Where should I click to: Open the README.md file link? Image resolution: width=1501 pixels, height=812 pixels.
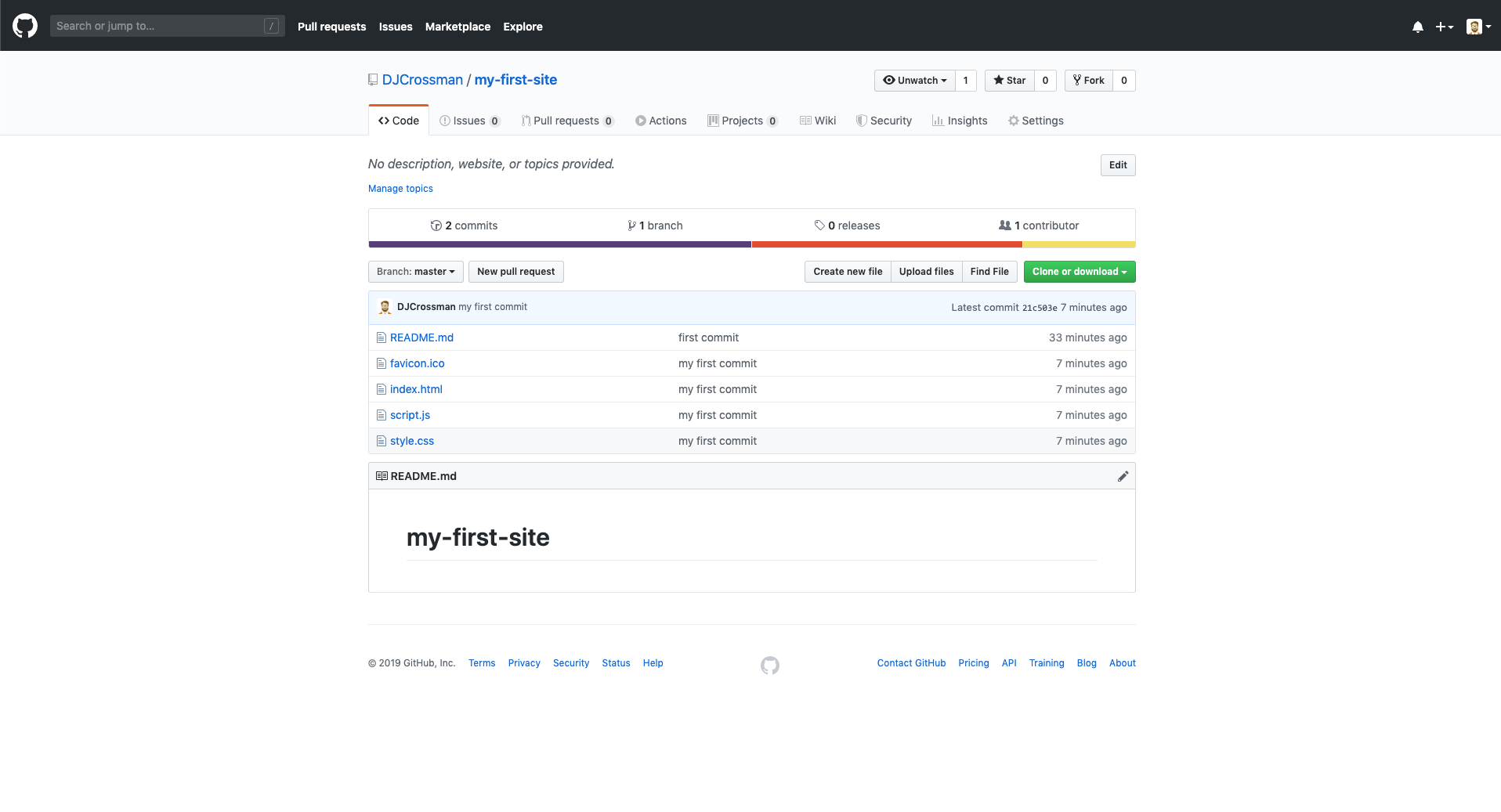click(x=421, y=337)
